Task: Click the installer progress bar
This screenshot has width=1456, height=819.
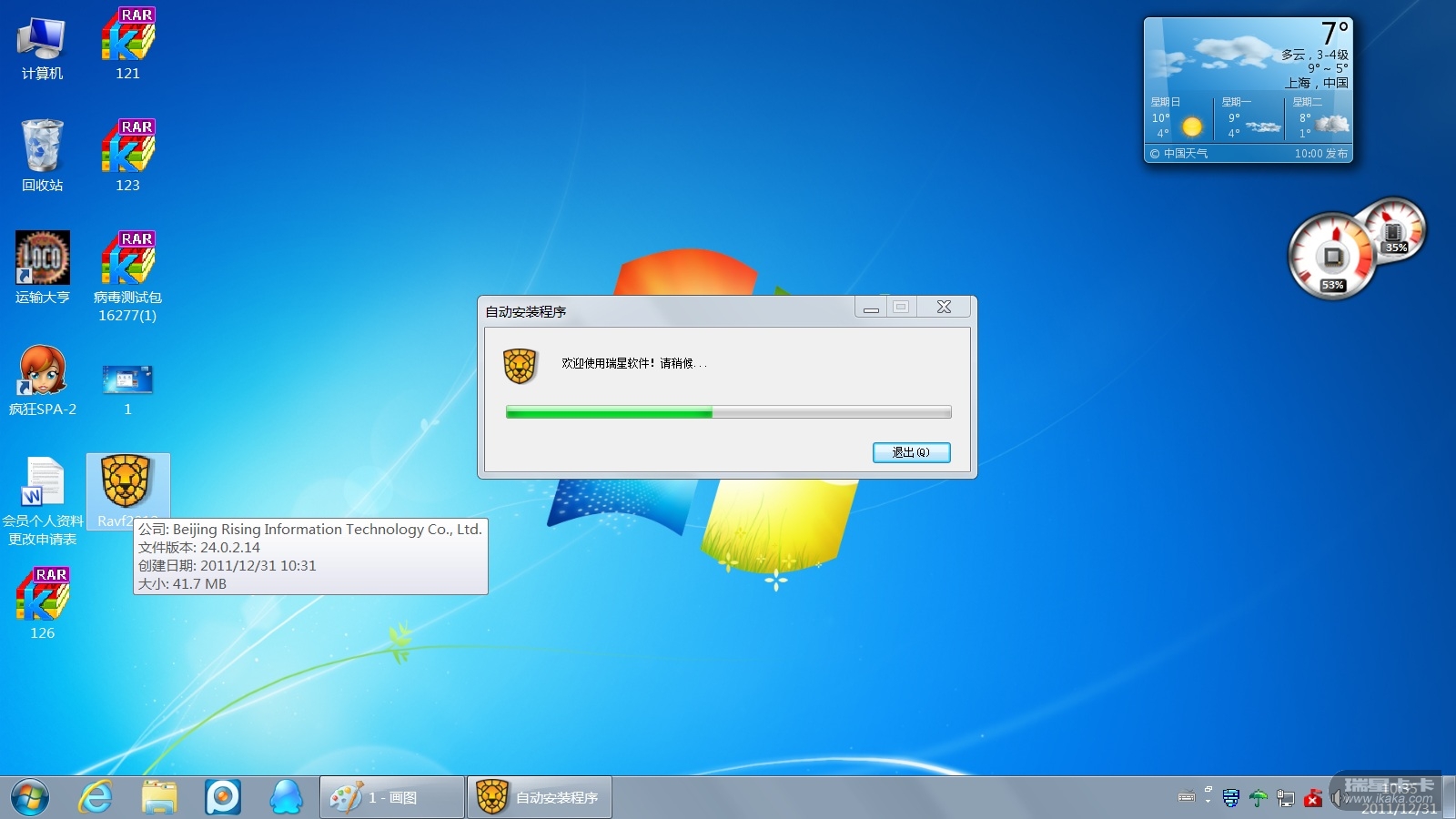Action: pos(728,412)
